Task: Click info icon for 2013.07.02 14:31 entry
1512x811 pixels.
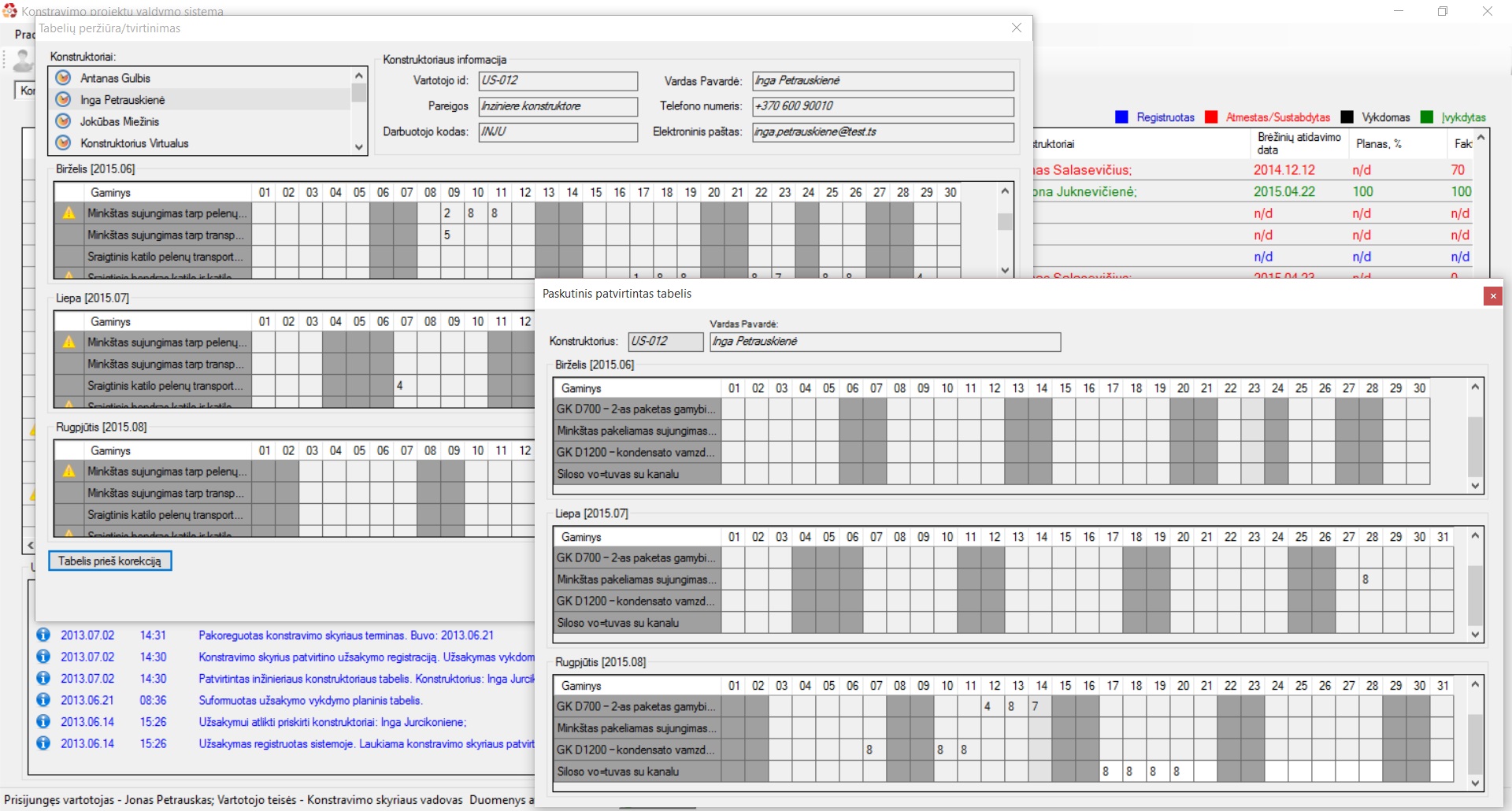Action: pos(43,635)
